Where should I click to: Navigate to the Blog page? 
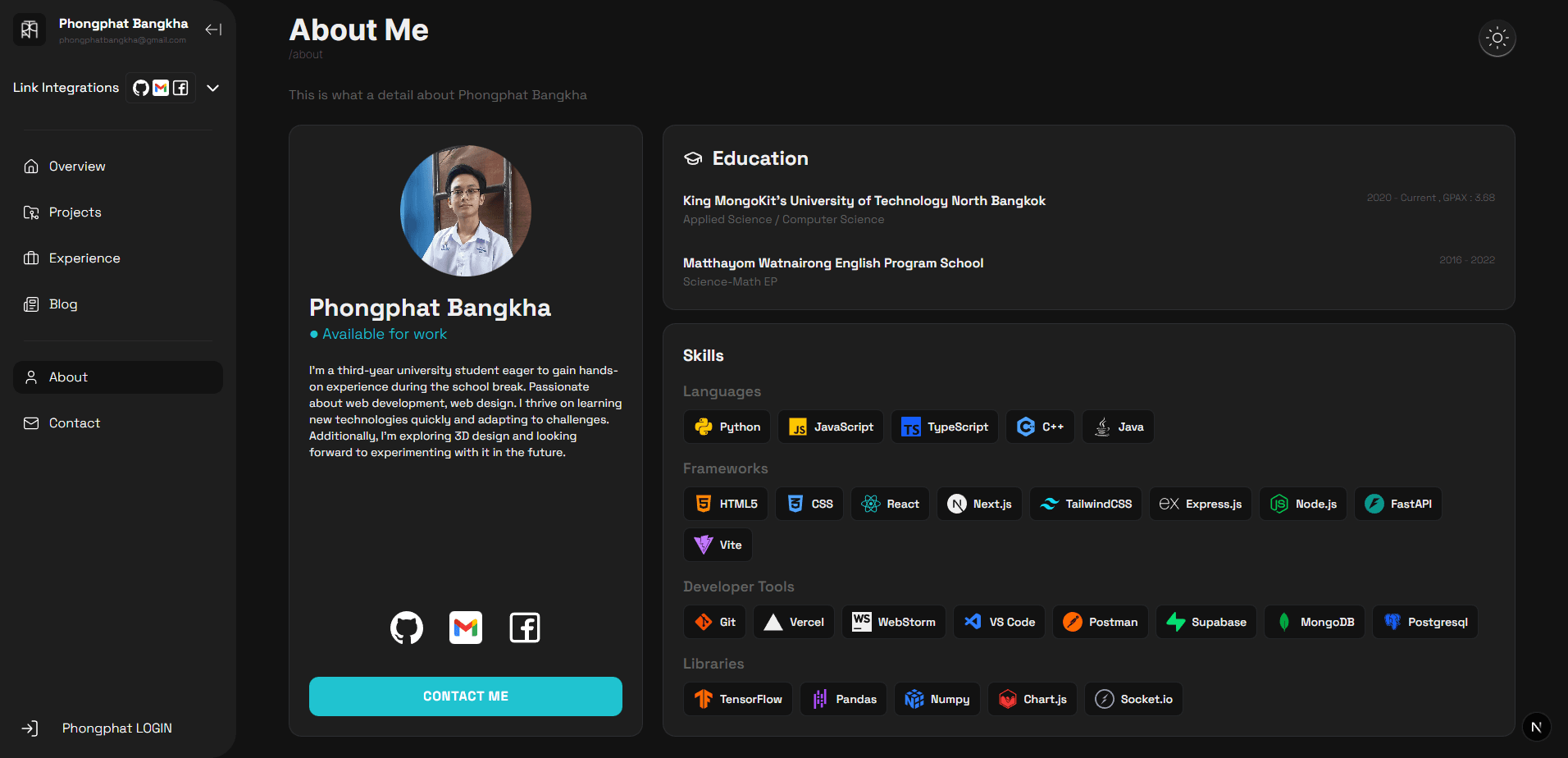pyautogui.click(x=62, y=304)
